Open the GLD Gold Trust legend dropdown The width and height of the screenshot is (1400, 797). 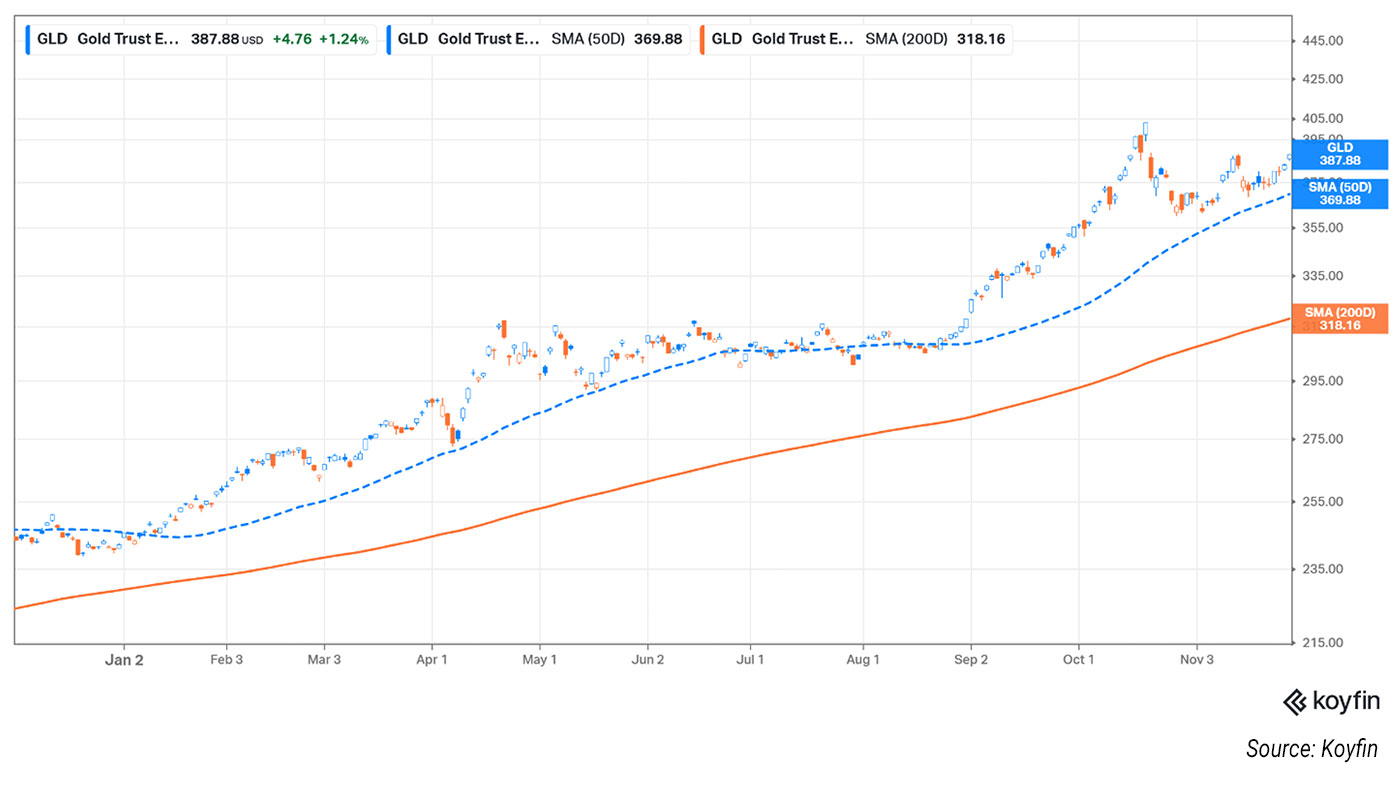coord(130,39)
